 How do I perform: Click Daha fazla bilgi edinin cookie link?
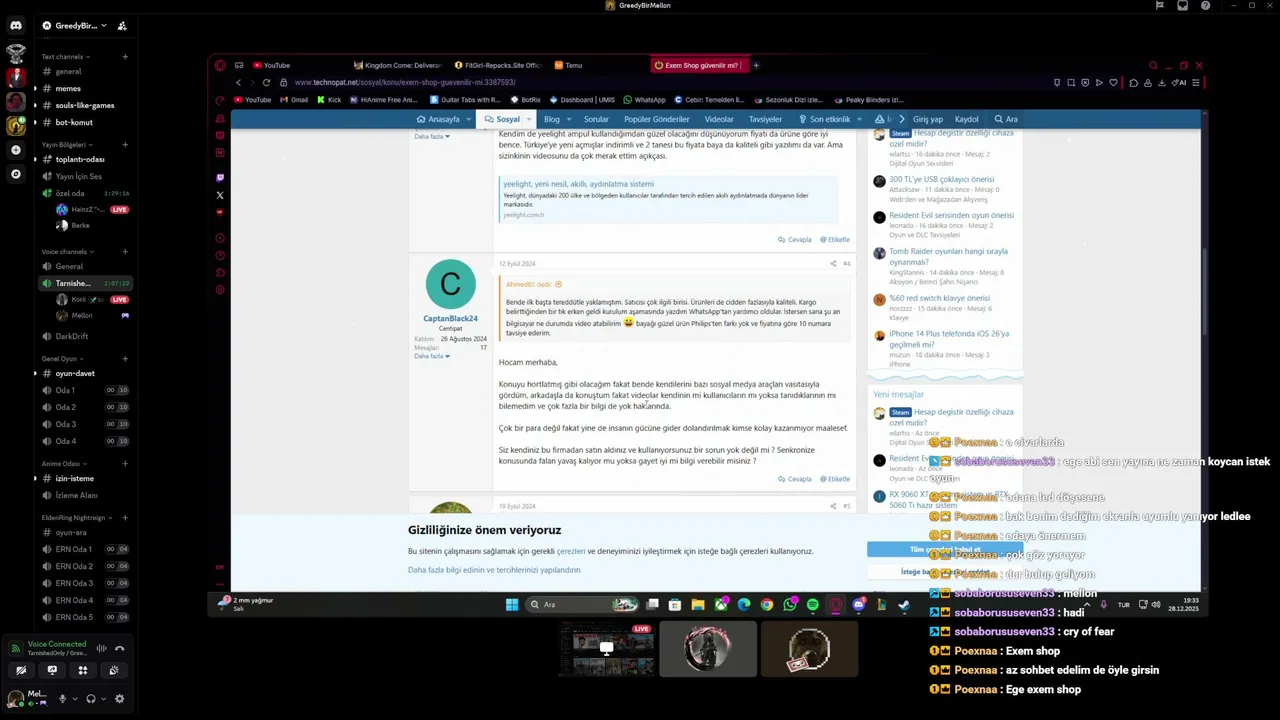click(494, 570)
